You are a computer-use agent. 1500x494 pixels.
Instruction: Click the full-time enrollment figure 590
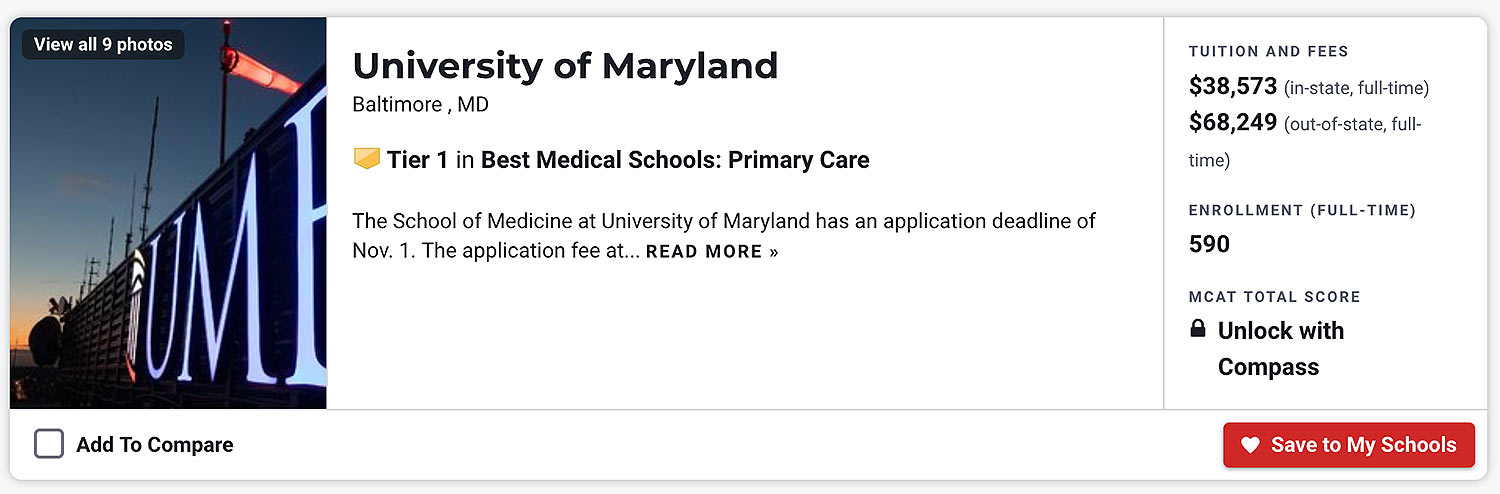click(1209, 244)
